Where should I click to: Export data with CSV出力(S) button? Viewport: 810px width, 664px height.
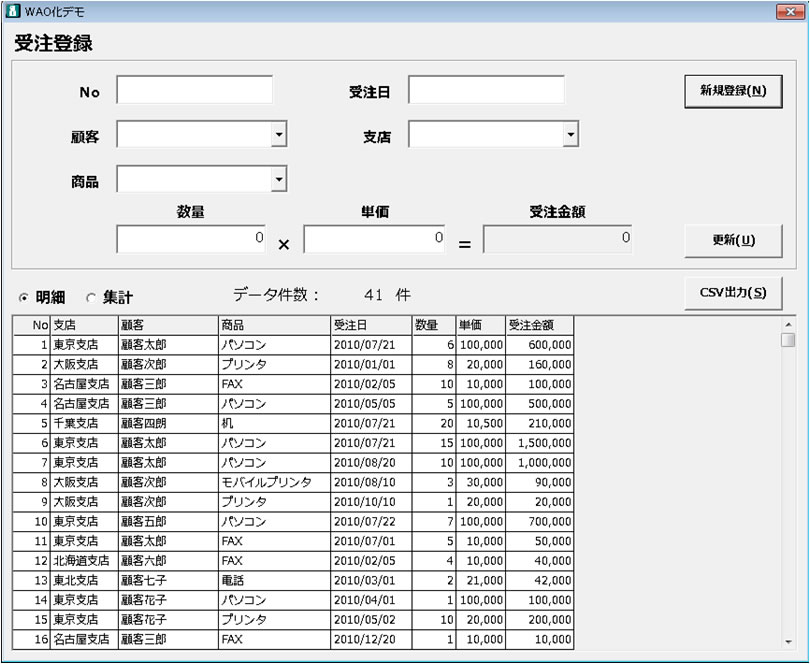tap(733, 292)
